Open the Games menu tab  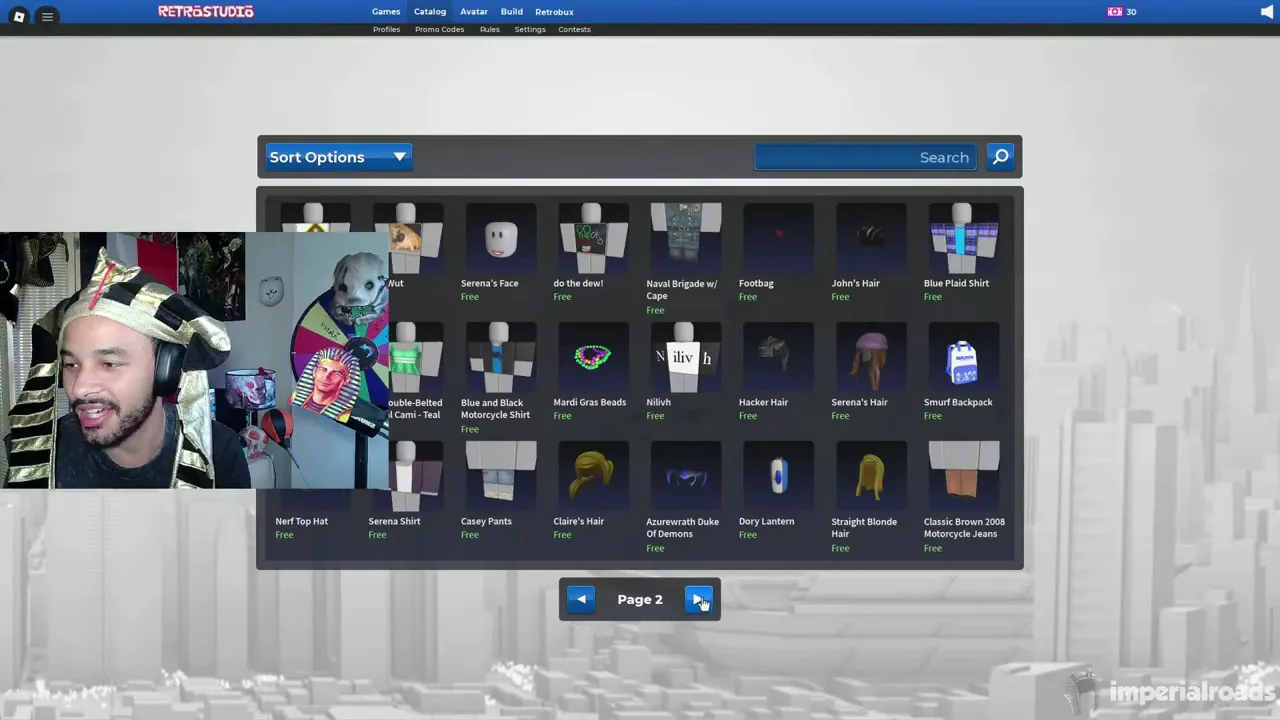[x=386, y=12]
